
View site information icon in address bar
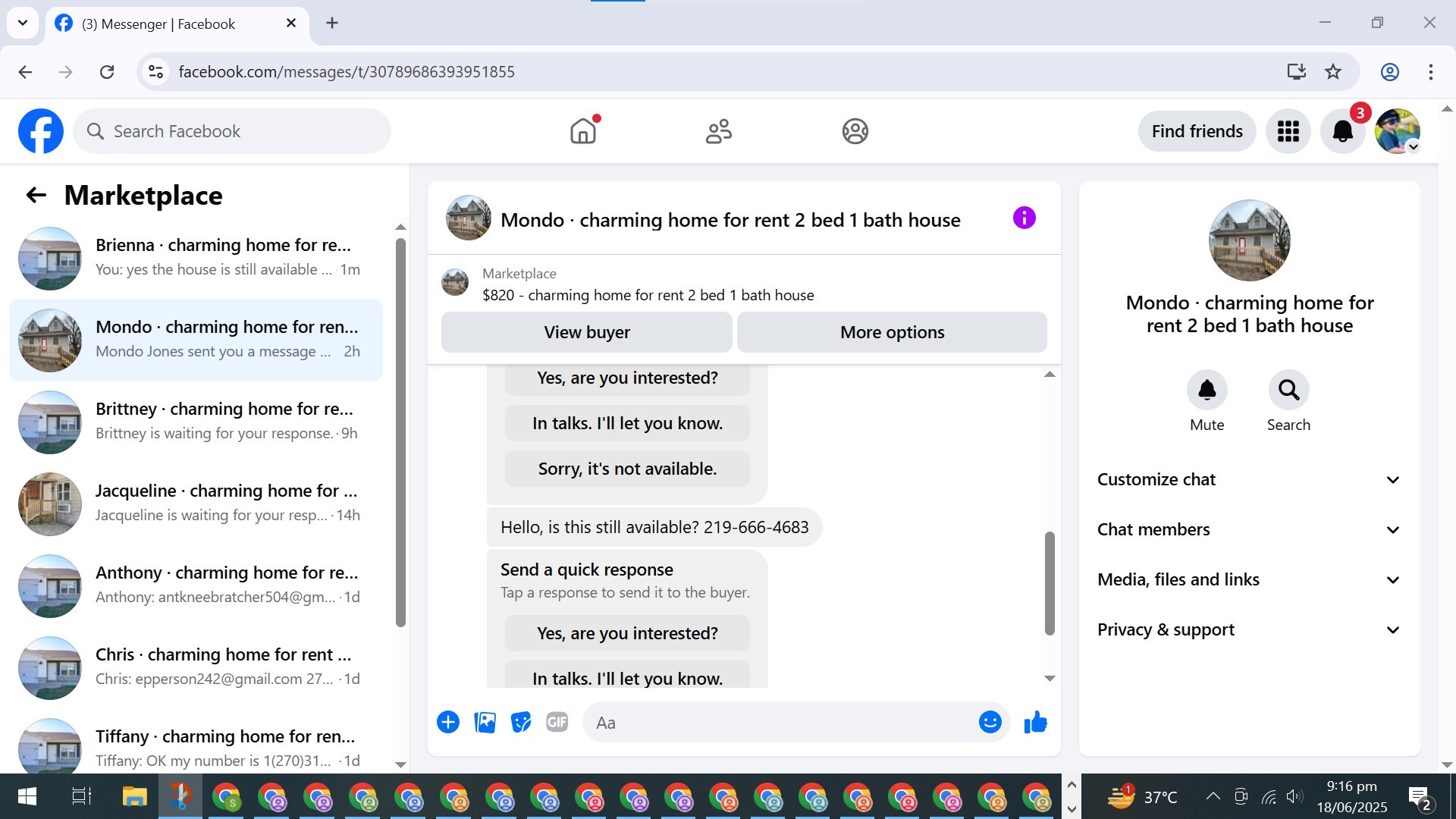tap(156, 72)
